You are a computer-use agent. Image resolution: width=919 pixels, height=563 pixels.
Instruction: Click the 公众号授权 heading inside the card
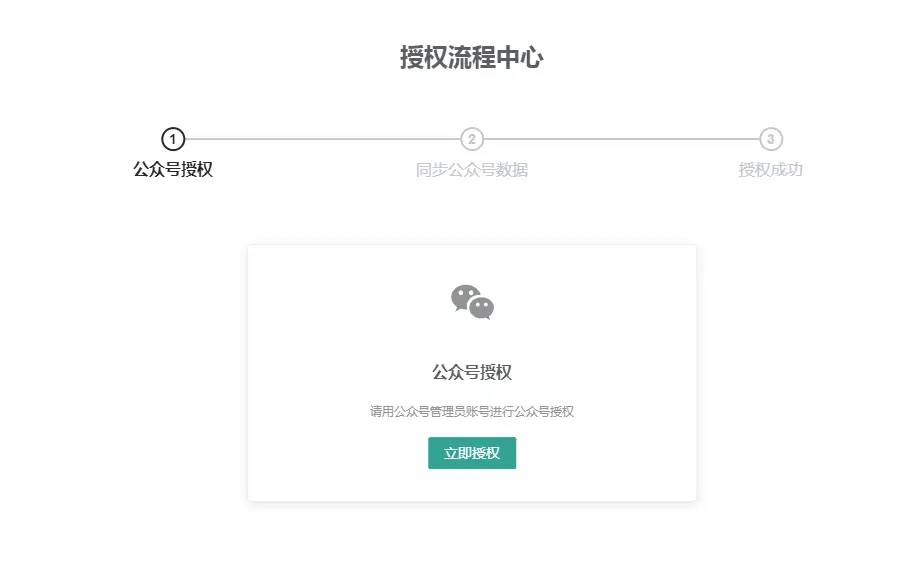point(472,372)
